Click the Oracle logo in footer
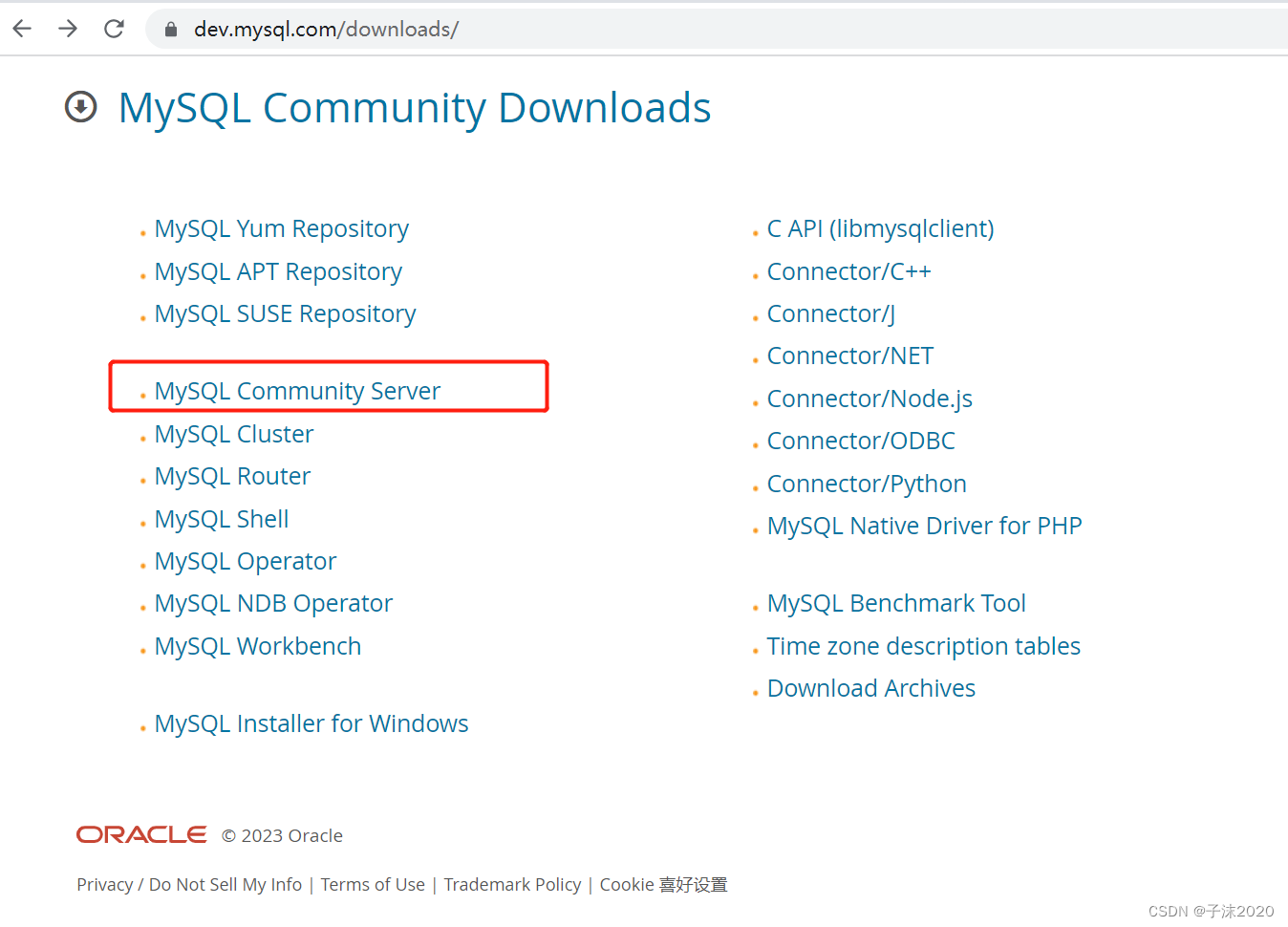Image resolution: width=1288 pixels, height=927 pixels. (x=141, y=835)
